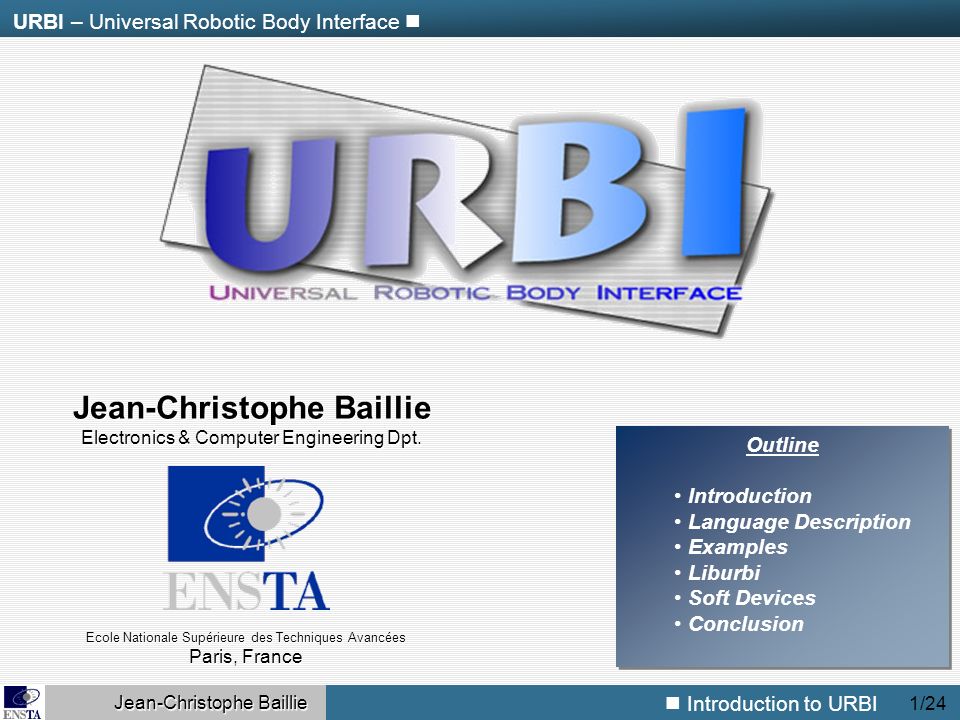Click the large ENSTA logo image
This screenshot has height=720, width=960.
[246, 538]
